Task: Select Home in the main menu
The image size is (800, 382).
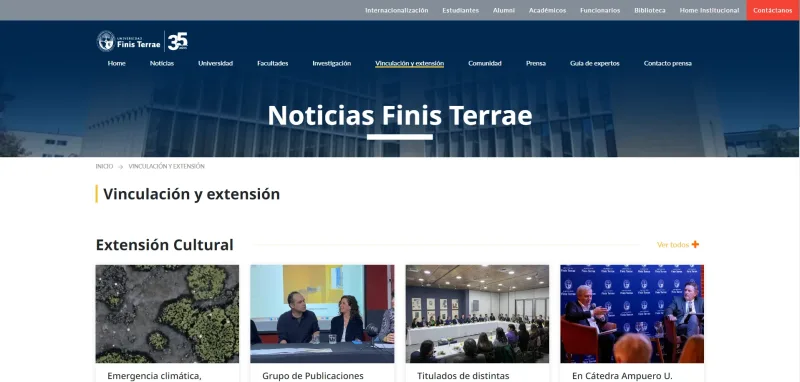Action: (x=116, y=63)
